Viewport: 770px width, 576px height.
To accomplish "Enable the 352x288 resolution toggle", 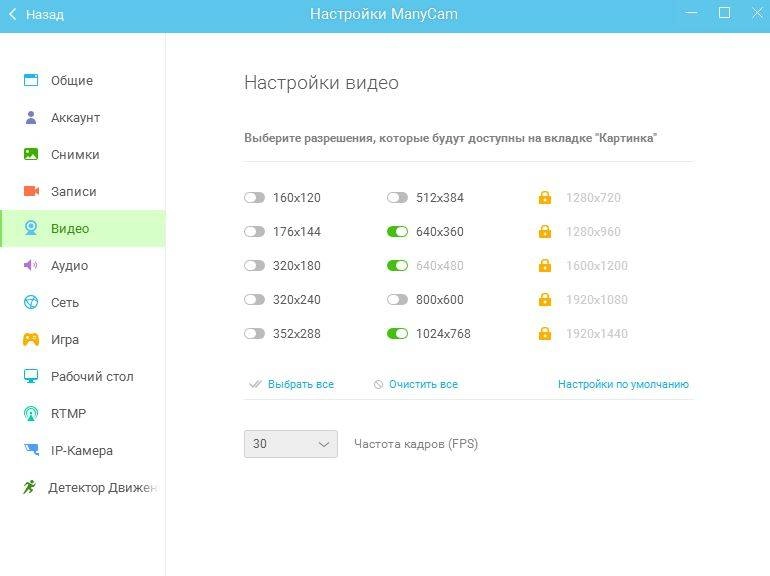I will tap(254, 333).
